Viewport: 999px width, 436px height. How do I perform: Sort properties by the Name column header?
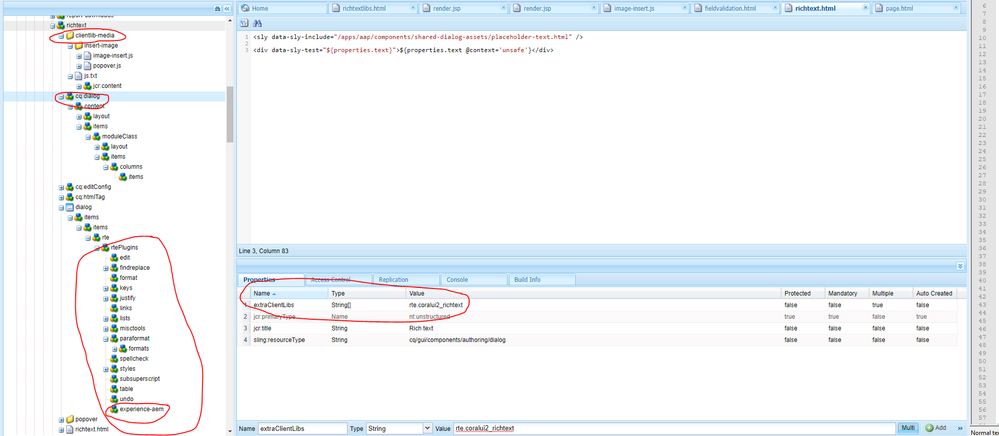[x=263, y=293]
